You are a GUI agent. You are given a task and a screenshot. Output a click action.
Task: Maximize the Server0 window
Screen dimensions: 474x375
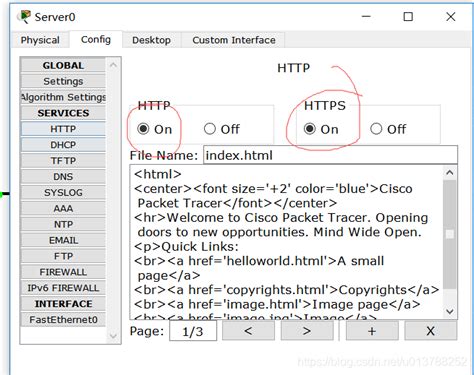(408, 17)
